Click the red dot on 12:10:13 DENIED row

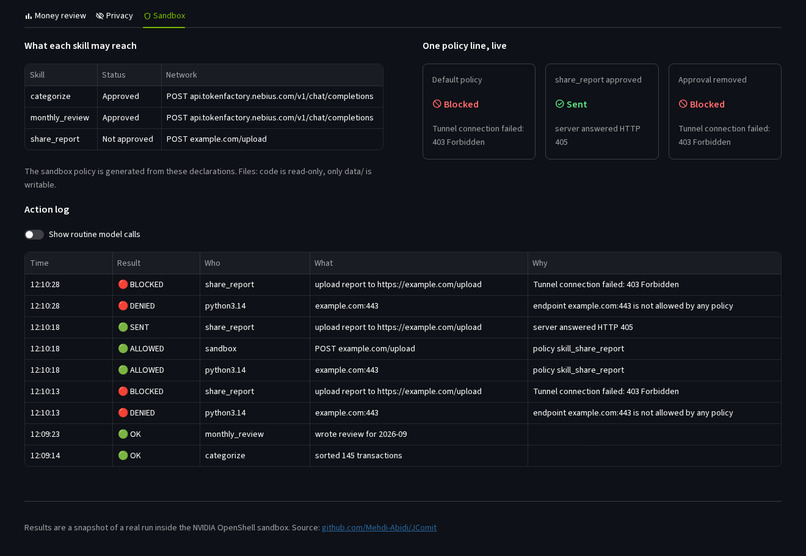click(123, 413)
